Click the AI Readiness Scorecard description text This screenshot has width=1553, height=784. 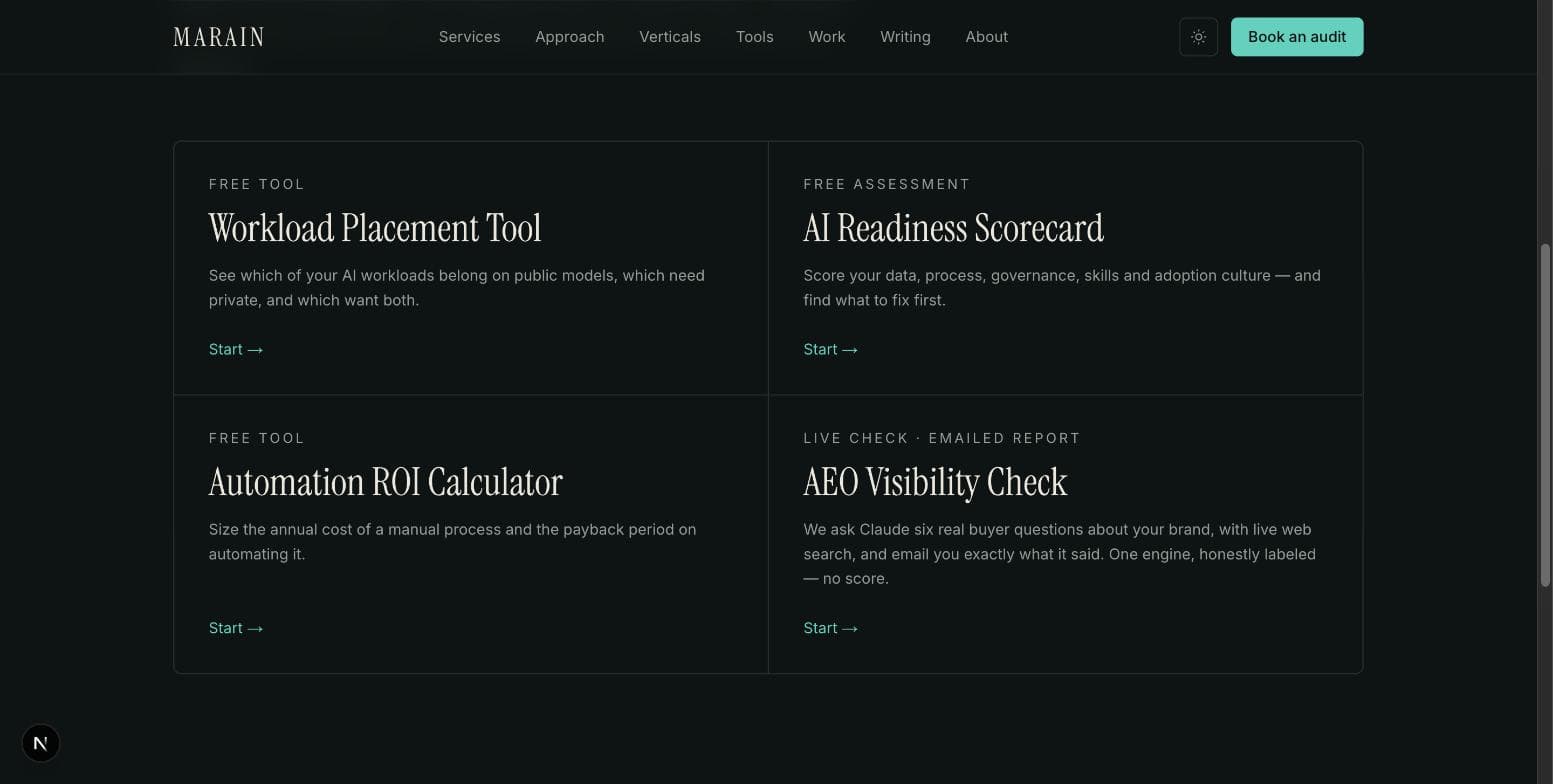point(1062,288)
